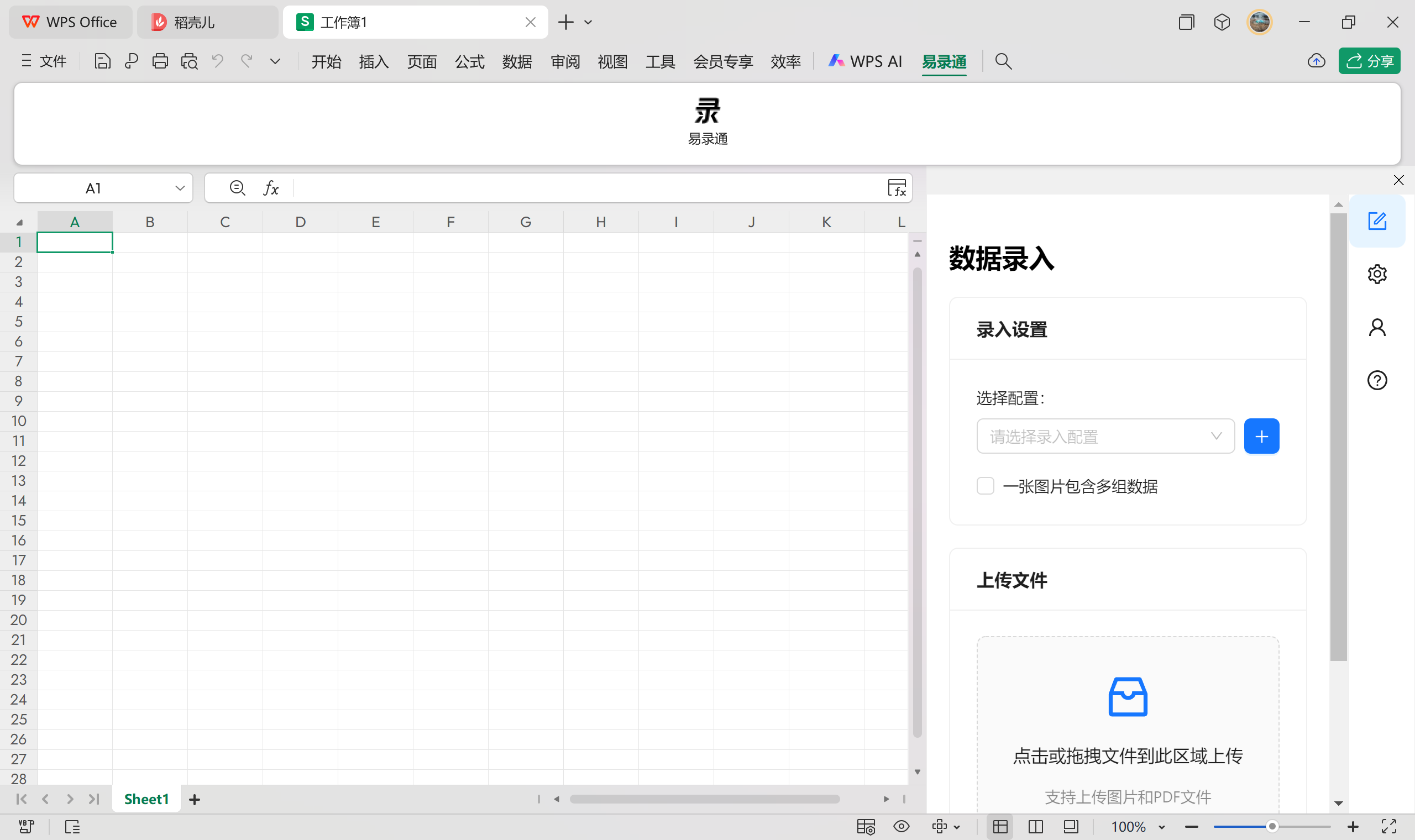This screenshot has width=1415, height=840.
Task: Switch to the 稻壳儿 tab
Action: pyautogui.click(x=207, y=22)
